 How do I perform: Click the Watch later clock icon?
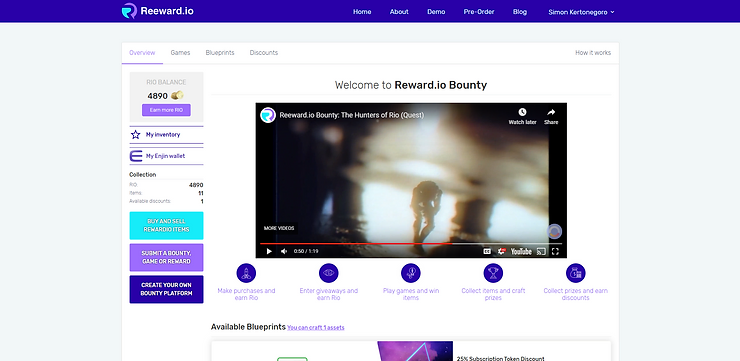[x=522, y=112]
